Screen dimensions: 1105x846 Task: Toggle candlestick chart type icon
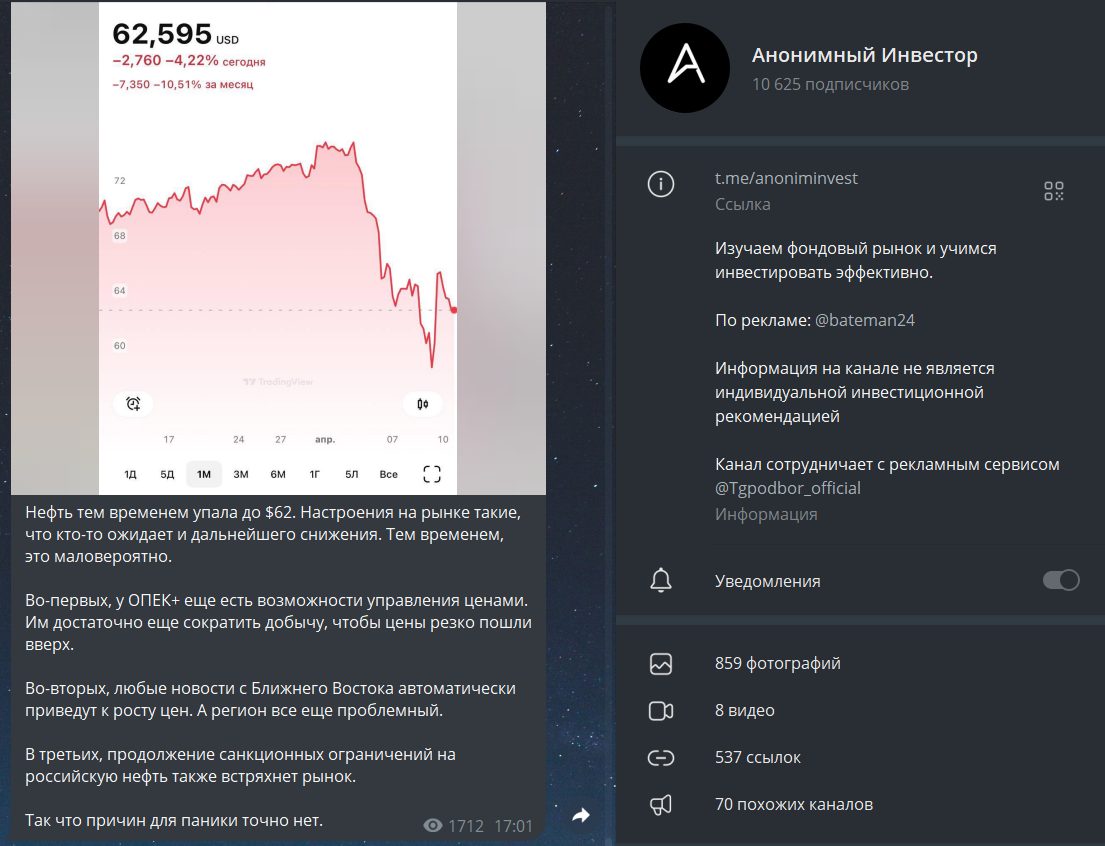pyautogui.click(x=423, y=403)
